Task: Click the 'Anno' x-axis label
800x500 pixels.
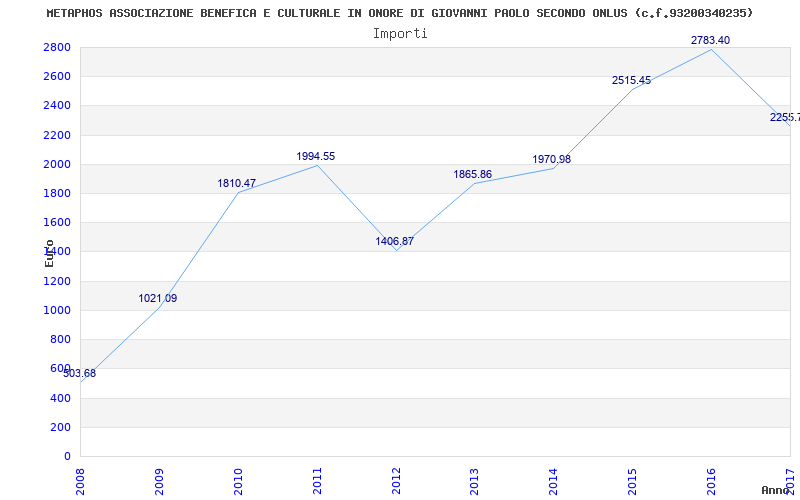Action: 775,490
